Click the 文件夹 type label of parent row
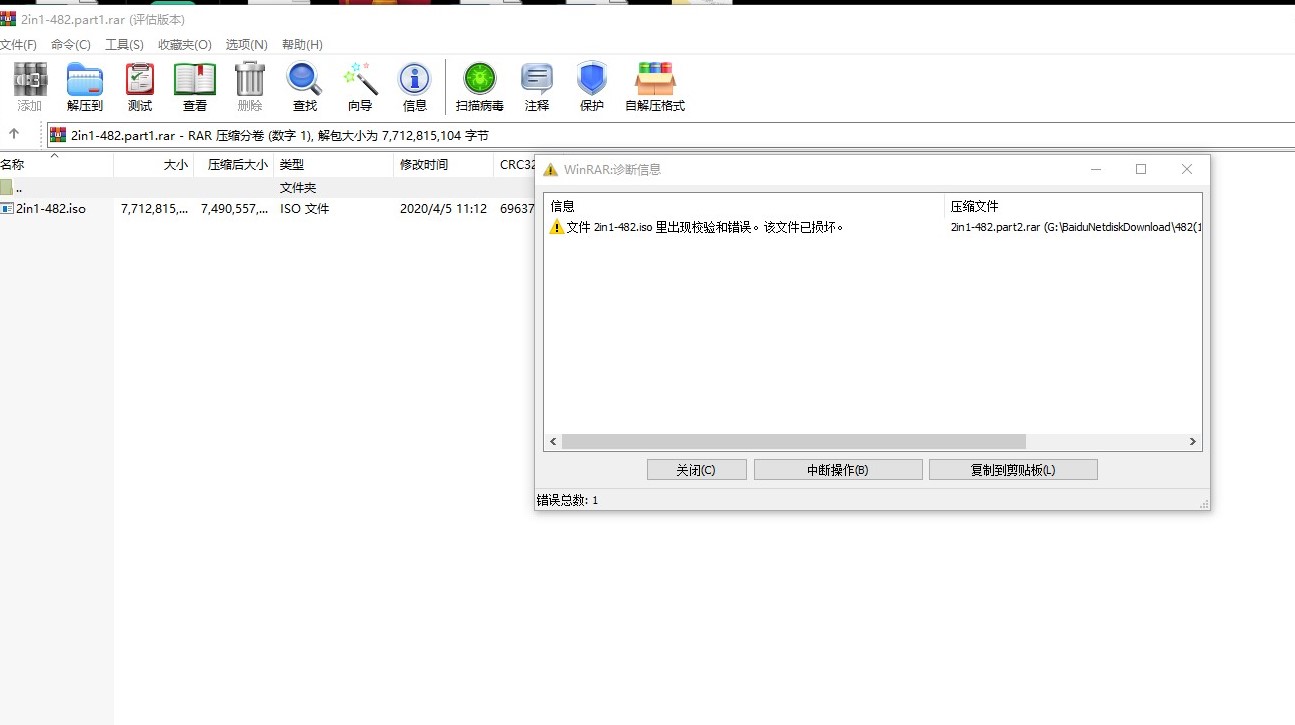This screenshot has width=1295, height=725. (298, 187)
